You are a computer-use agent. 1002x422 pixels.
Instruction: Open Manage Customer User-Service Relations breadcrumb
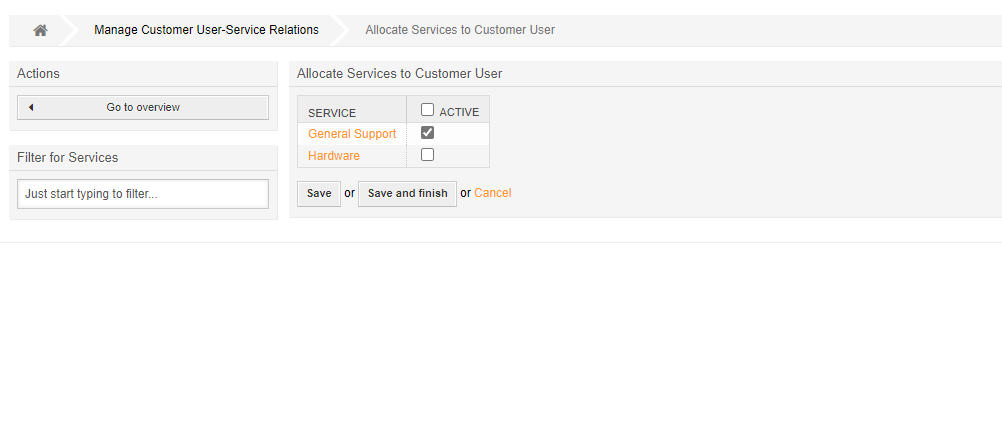click(206, 30)
